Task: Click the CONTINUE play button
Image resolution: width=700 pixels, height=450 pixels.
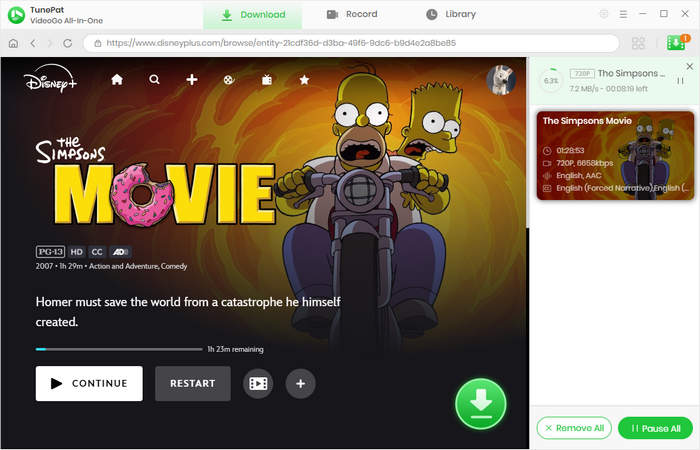Action: pos(89,383)
